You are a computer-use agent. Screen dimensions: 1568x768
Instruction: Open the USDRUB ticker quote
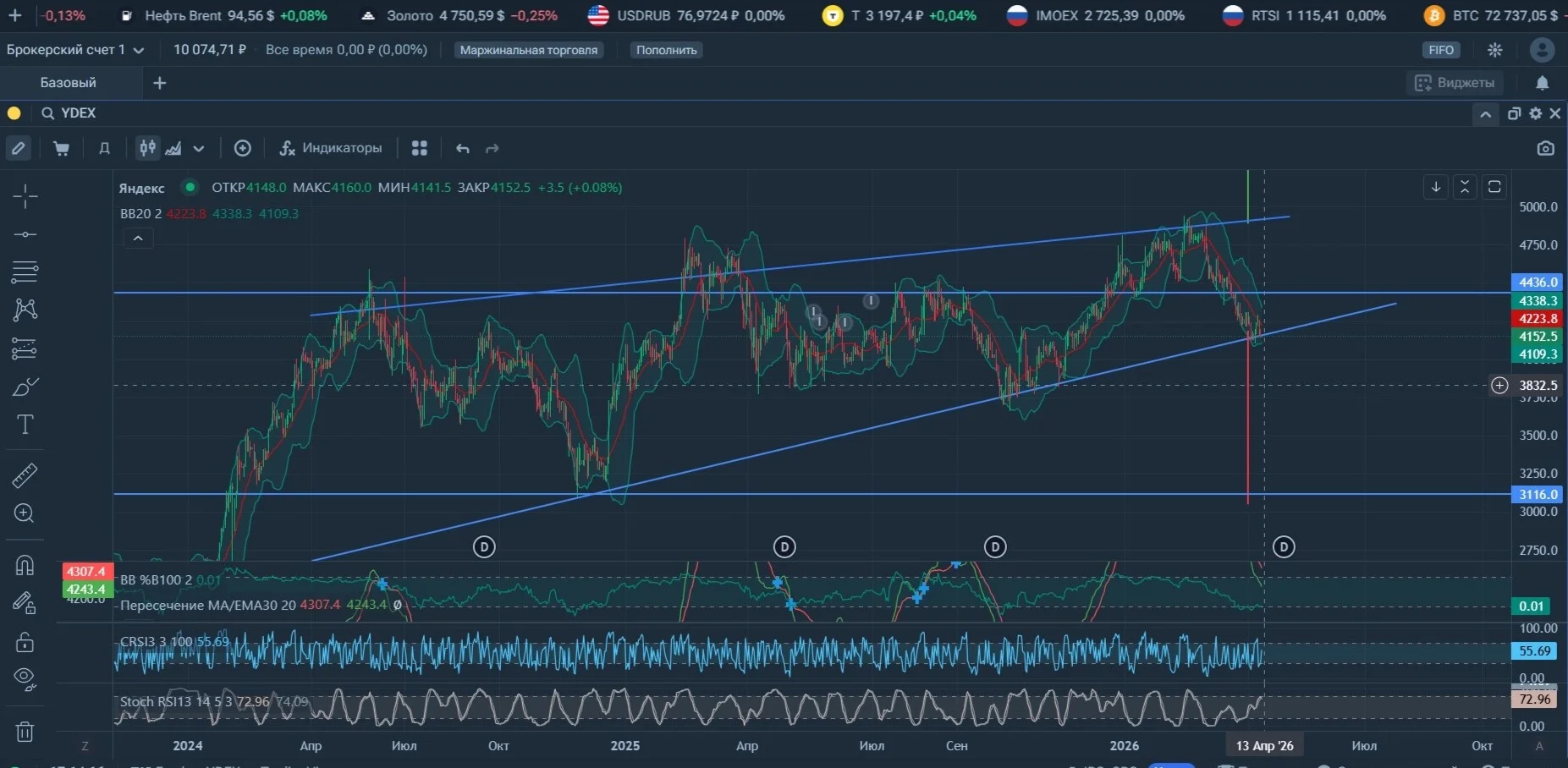(x=686, y=15)
